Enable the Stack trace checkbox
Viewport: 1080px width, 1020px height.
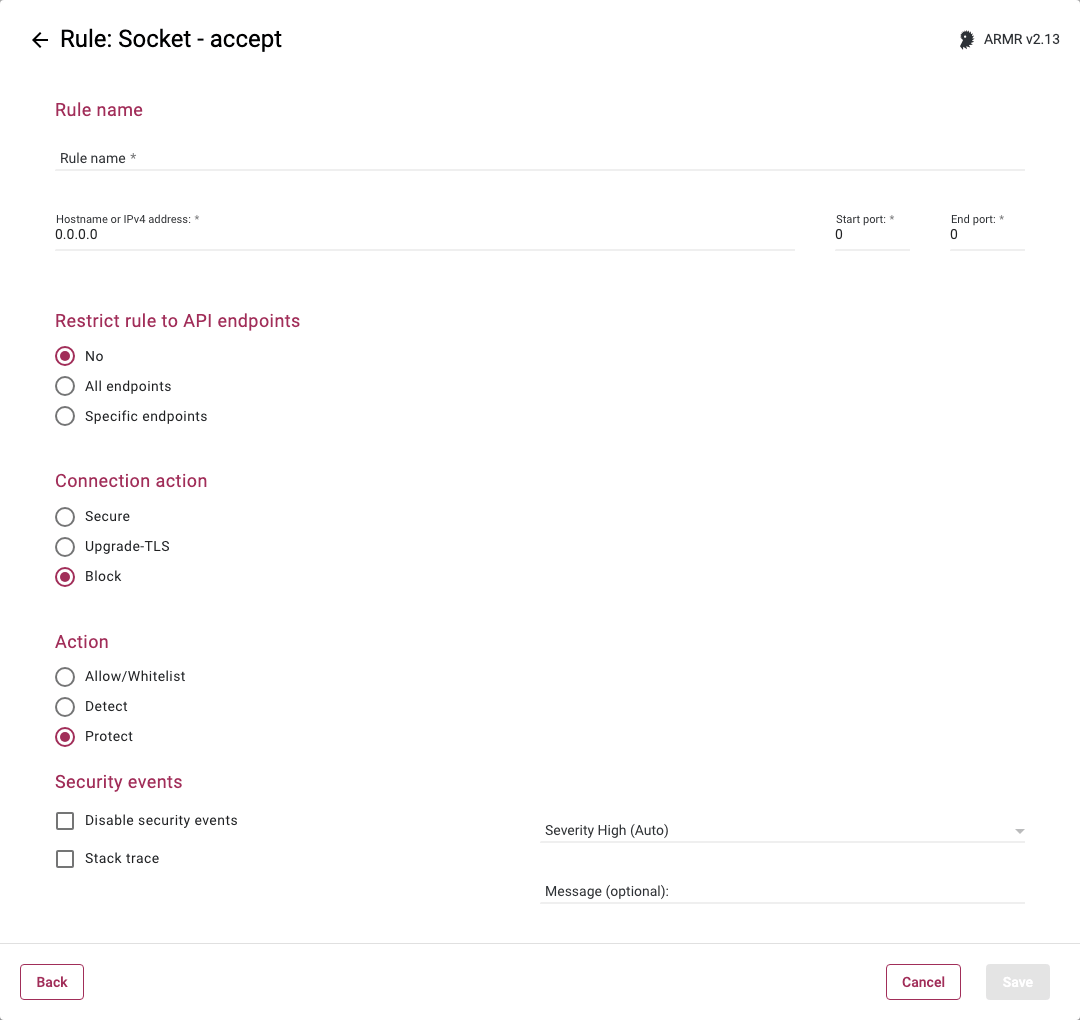click(65, 858)
